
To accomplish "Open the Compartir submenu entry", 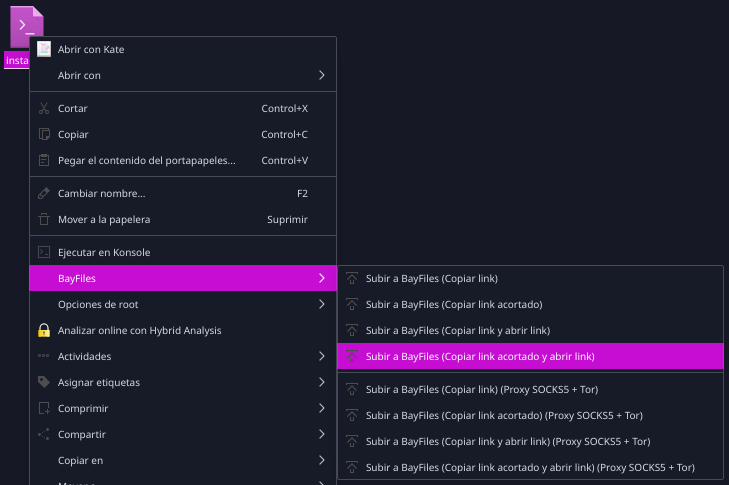I will [183, 434].
